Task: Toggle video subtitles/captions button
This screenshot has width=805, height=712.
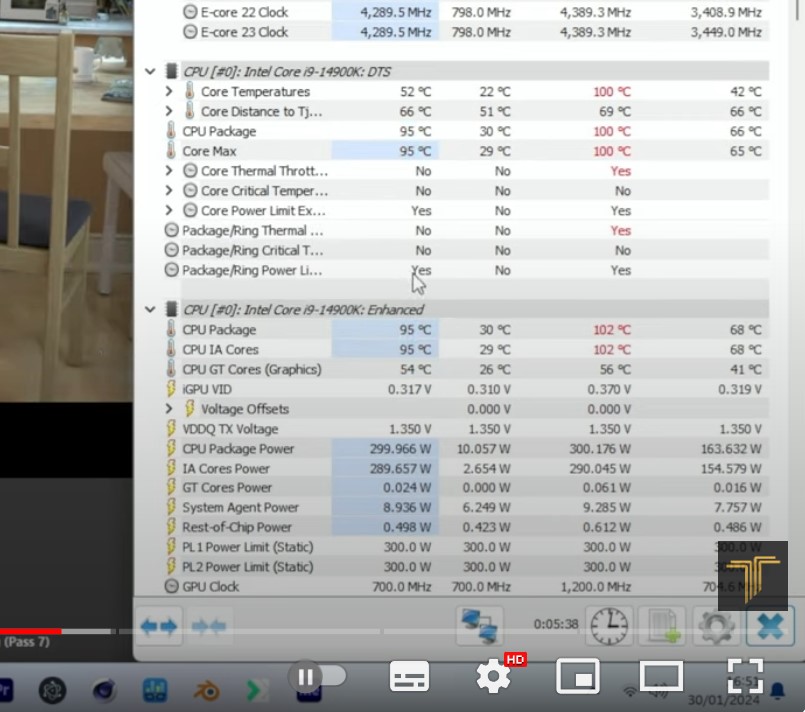Action: coord(409,677)
